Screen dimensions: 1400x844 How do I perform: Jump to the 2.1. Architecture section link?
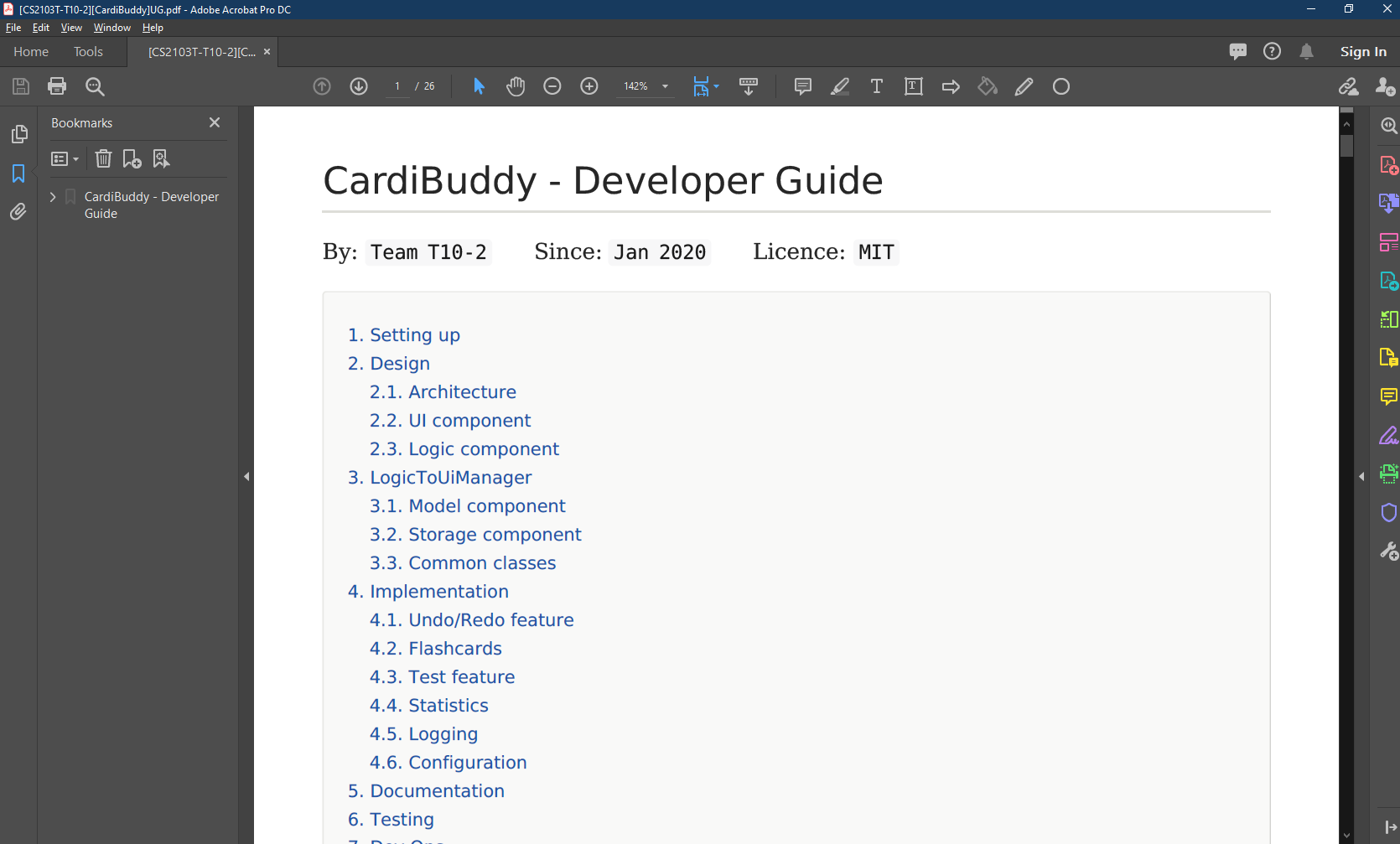[x=443, y=392]
